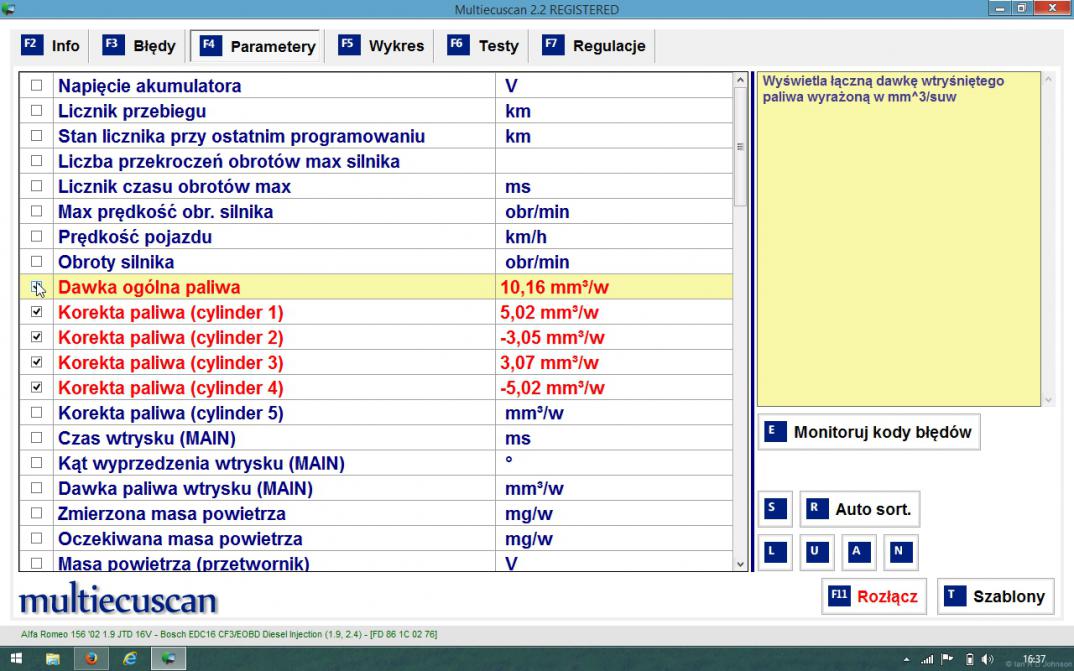Click the battery tray icon
The width and height of the screenshot is (1074, 671).
pos(969,659)
